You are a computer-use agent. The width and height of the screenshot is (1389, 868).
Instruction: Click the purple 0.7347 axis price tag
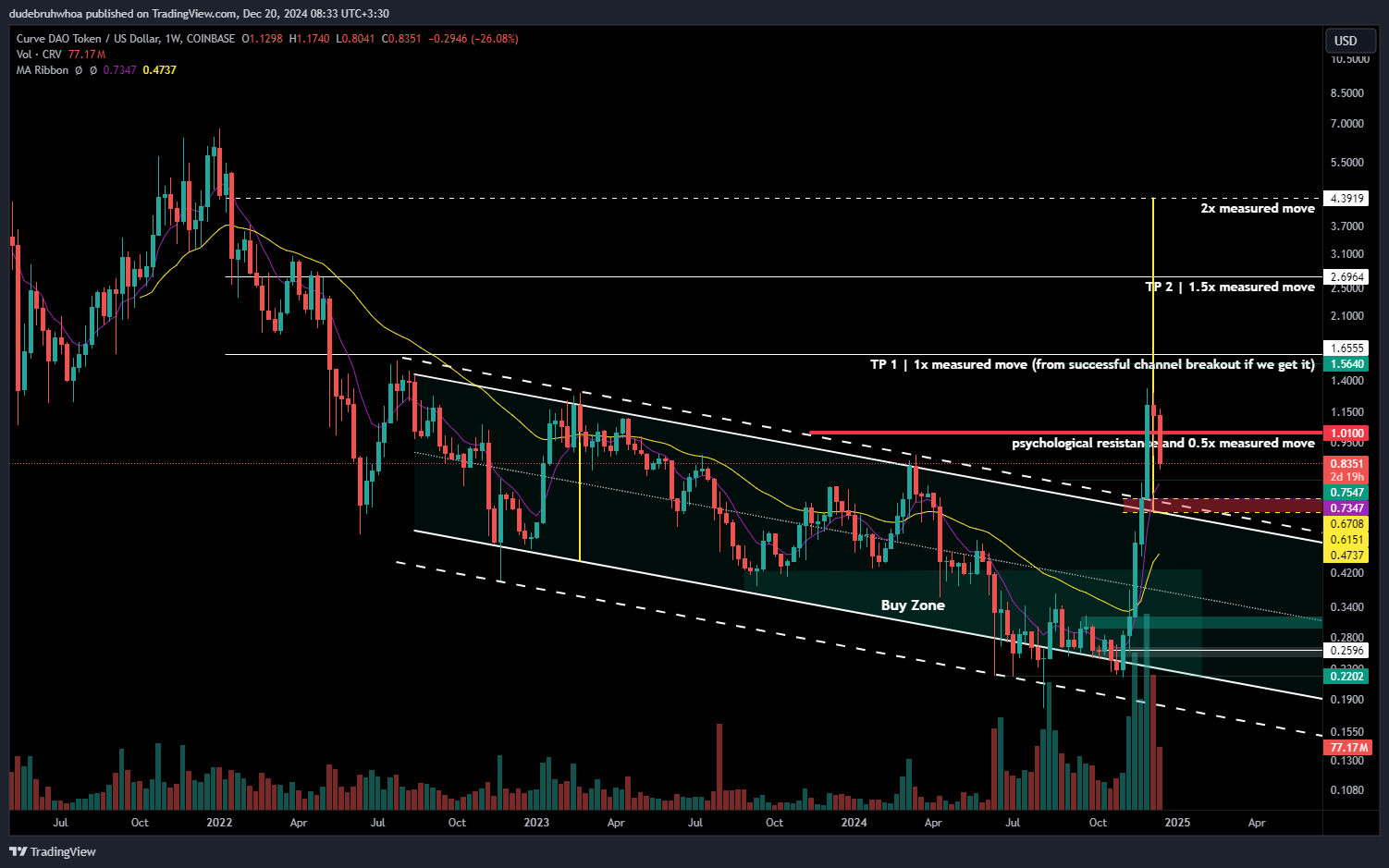[x=1346, y=508]
